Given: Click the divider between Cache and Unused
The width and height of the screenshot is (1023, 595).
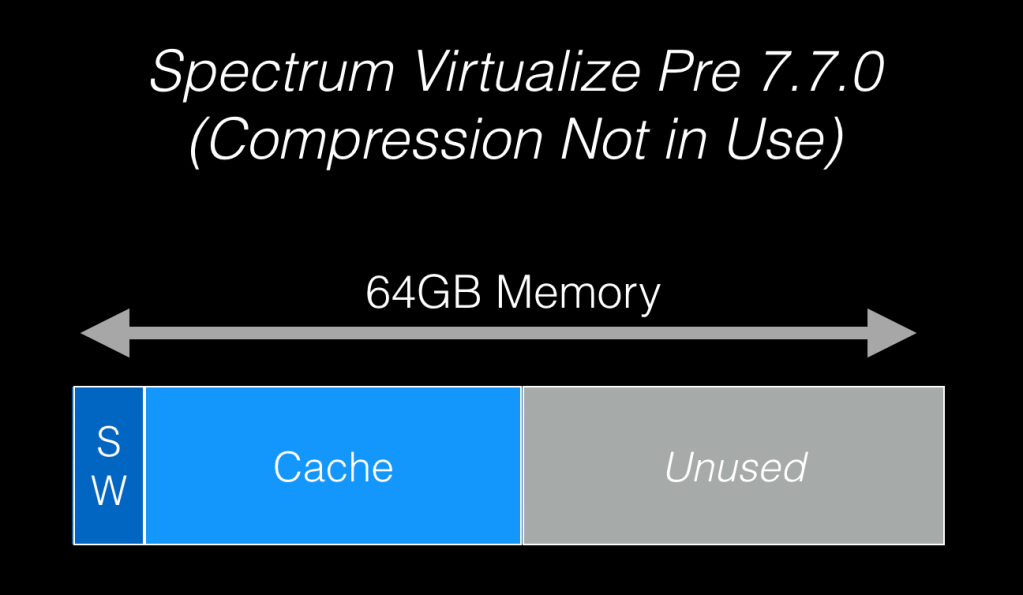Looking at the screenshot, I should (x=522, y=466).
